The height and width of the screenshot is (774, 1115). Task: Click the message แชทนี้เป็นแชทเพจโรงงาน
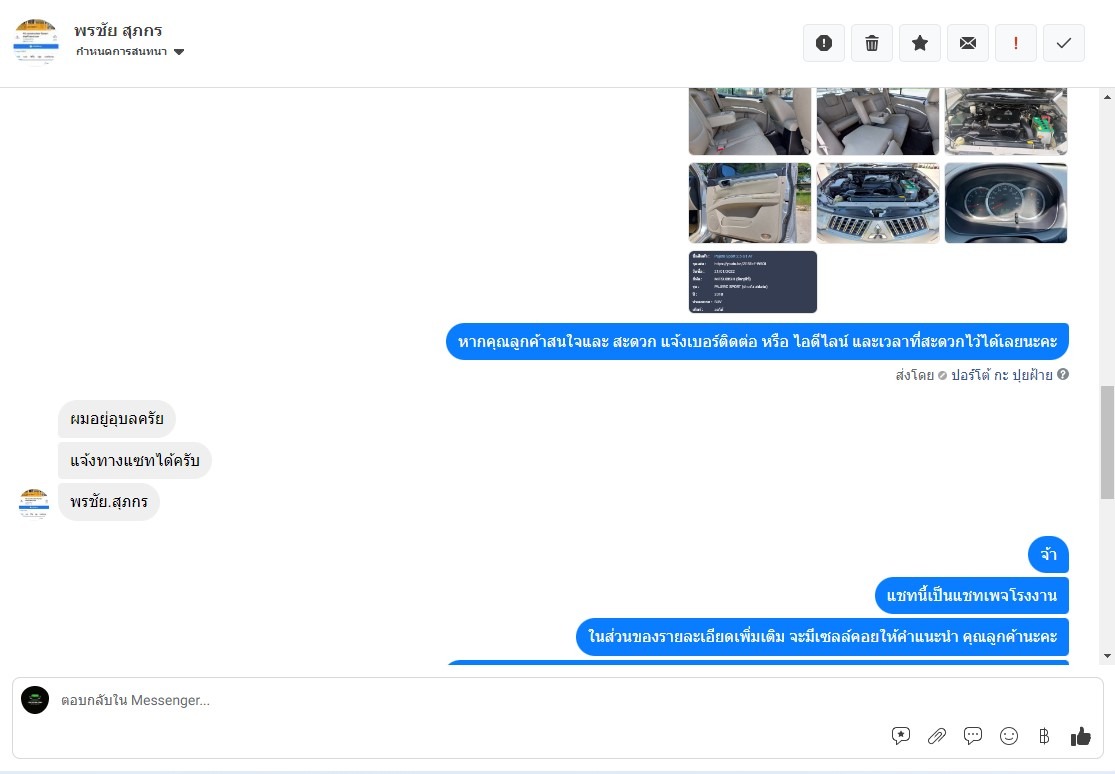[x=971, y=595]
